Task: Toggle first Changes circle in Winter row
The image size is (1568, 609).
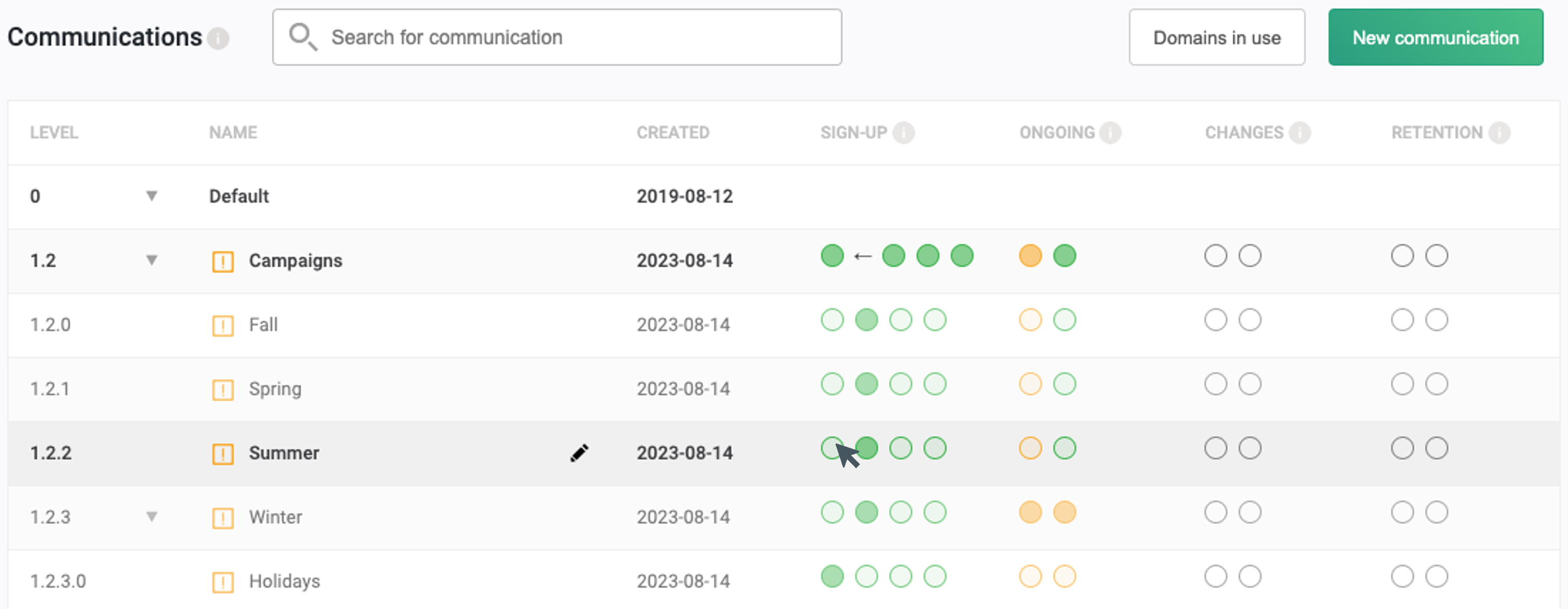Action: coord(1216,512)
